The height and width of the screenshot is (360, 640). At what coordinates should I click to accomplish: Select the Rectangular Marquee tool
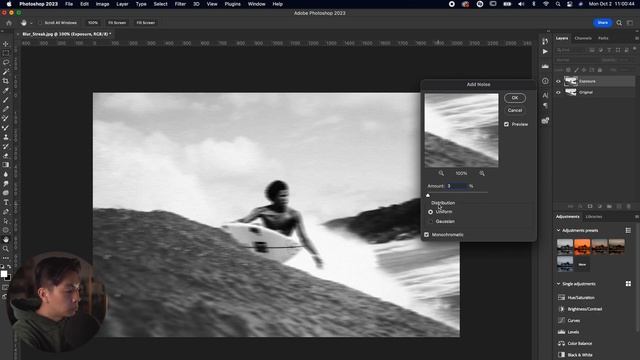pyautogui.click(x=6, y=53)
